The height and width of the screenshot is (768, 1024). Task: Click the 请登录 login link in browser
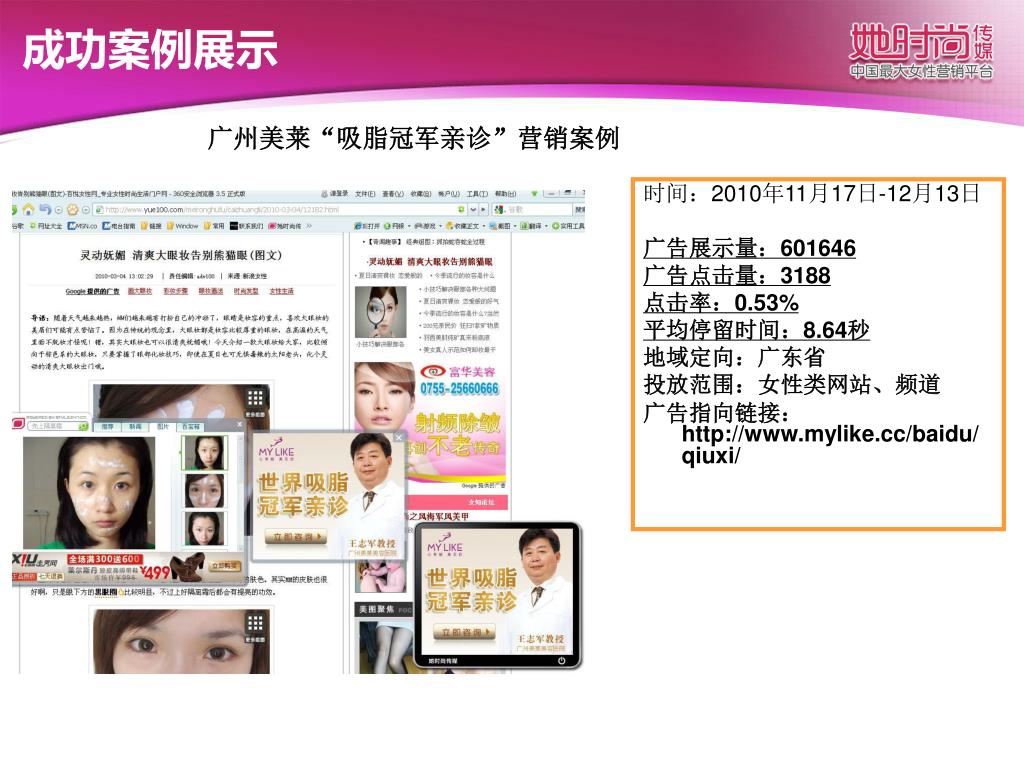pyautogui.click(x=334, y=194)
